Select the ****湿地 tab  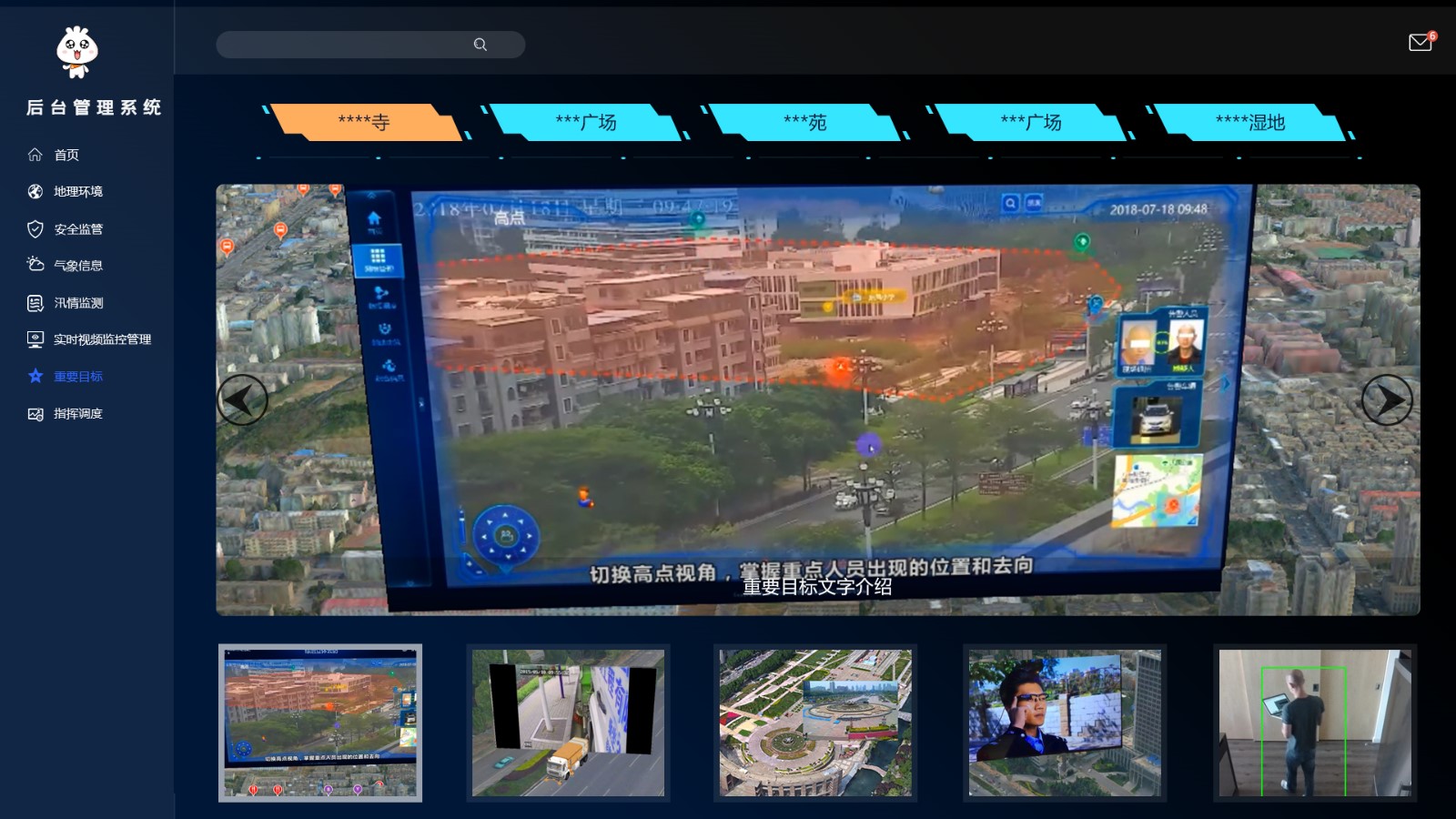[1249, 123]
